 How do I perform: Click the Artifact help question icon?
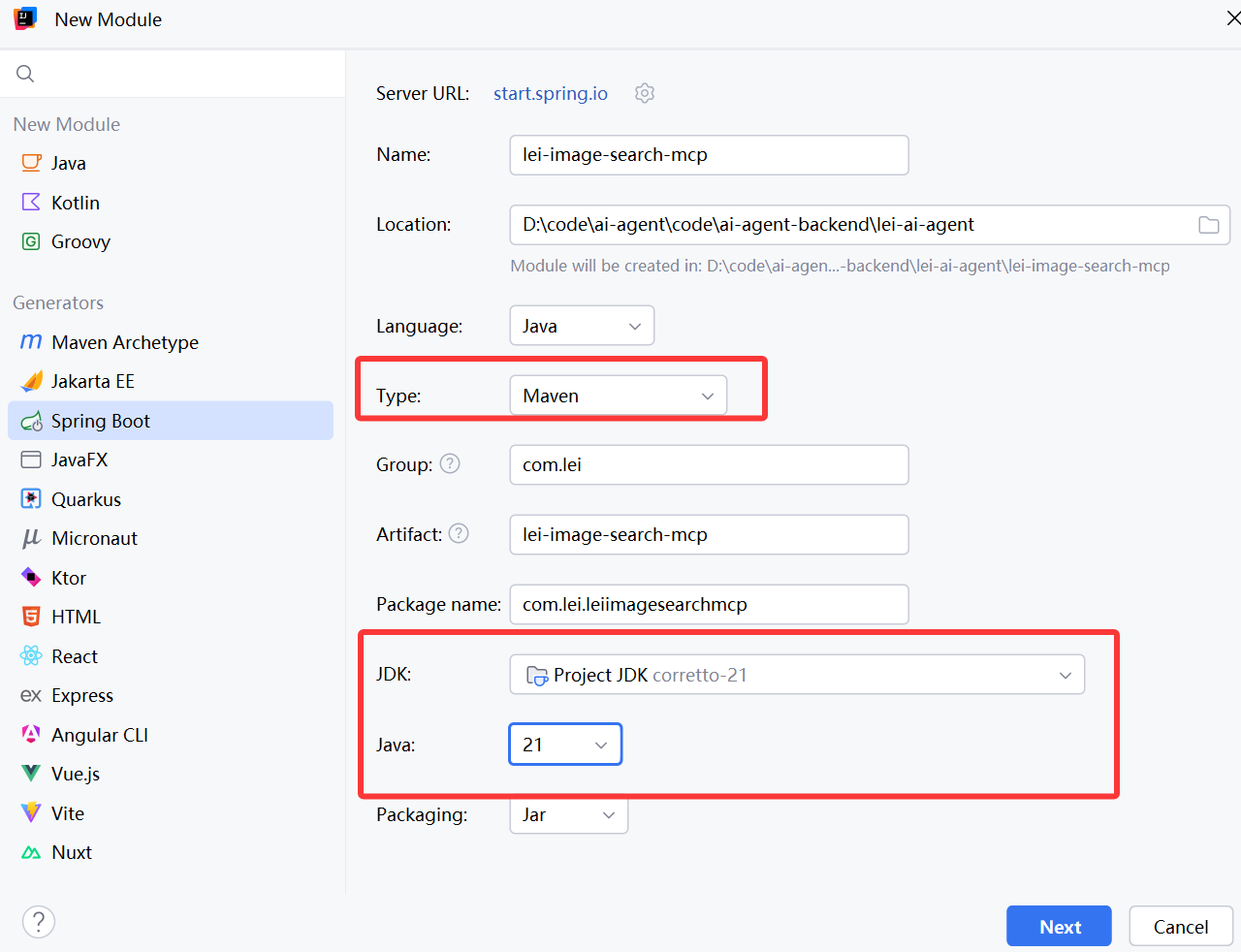pyautogui.click(x=459, y=533)
